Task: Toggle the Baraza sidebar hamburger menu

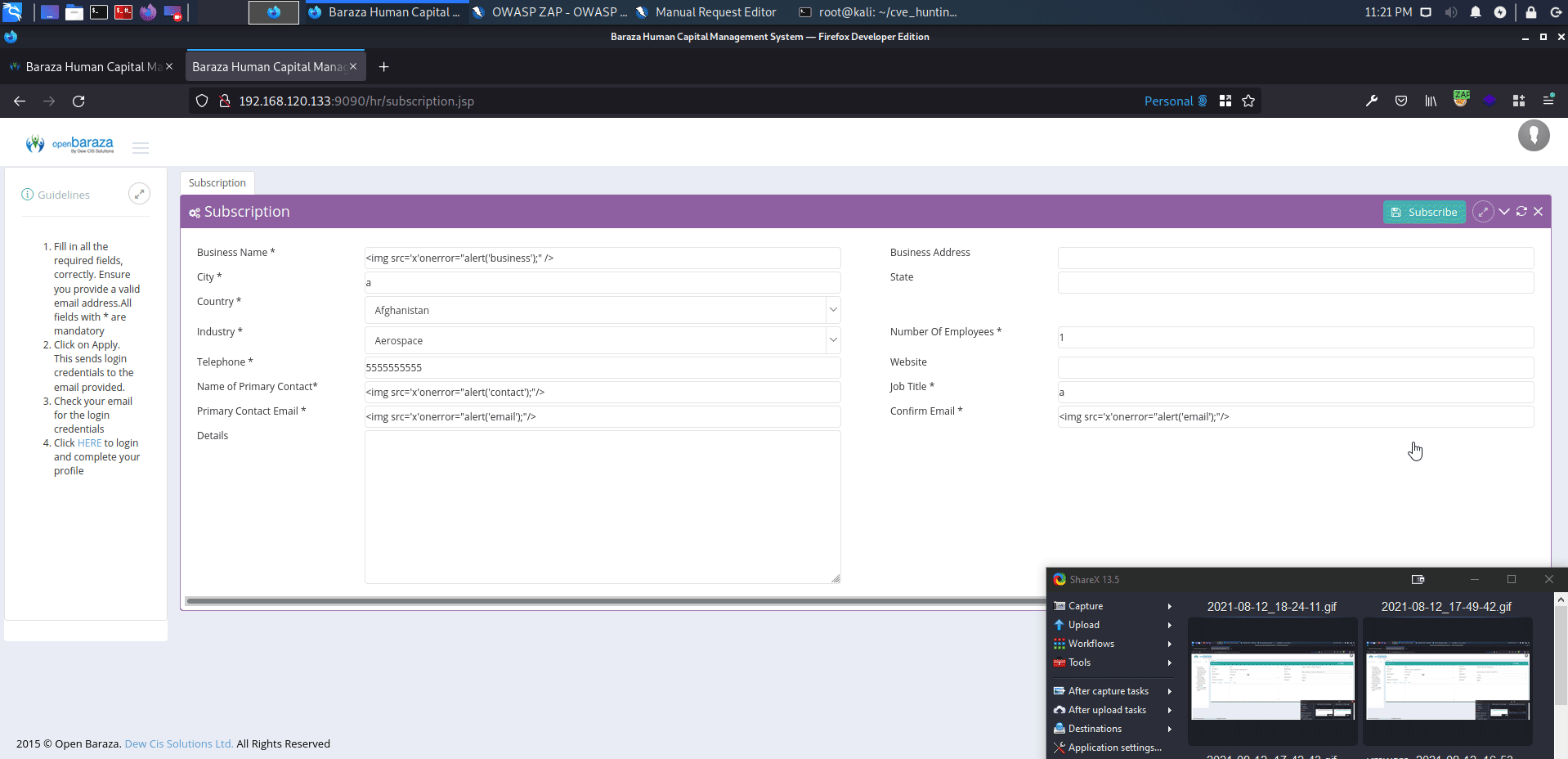Action: 141,148
